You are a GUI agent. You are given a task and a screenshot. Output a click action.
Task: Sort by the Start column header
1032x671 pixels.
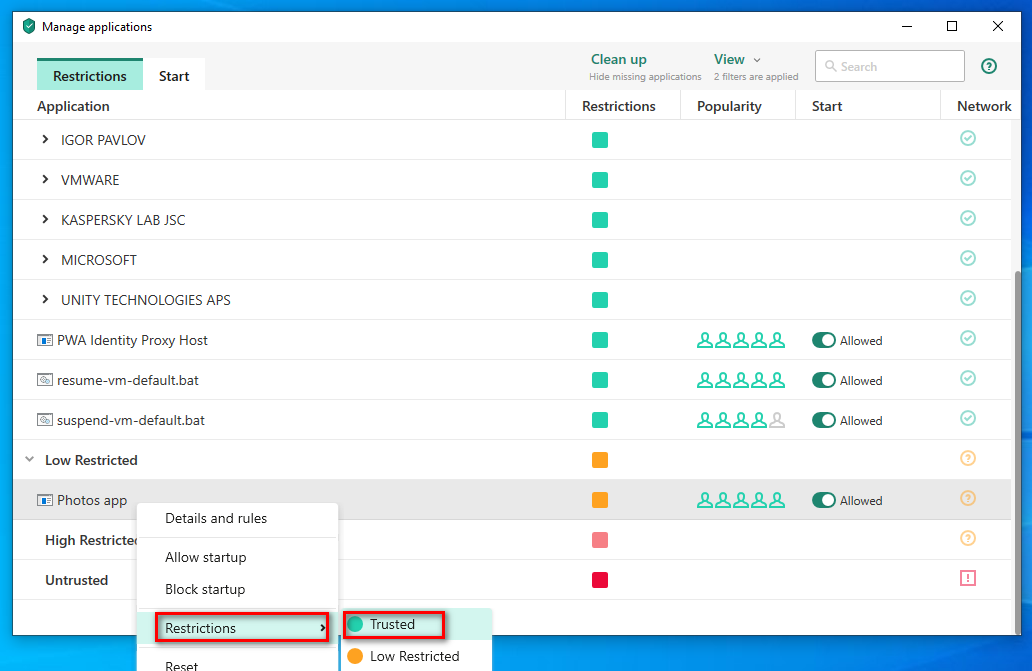827,106
